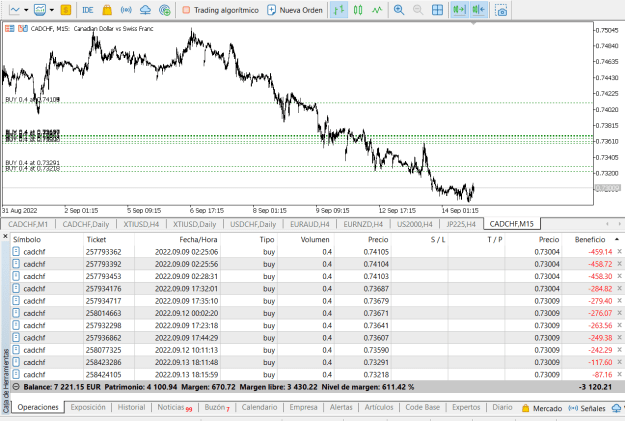Screen dimensions: 625x421
Task: Open the Calendario tab
Action: (259, 407)
